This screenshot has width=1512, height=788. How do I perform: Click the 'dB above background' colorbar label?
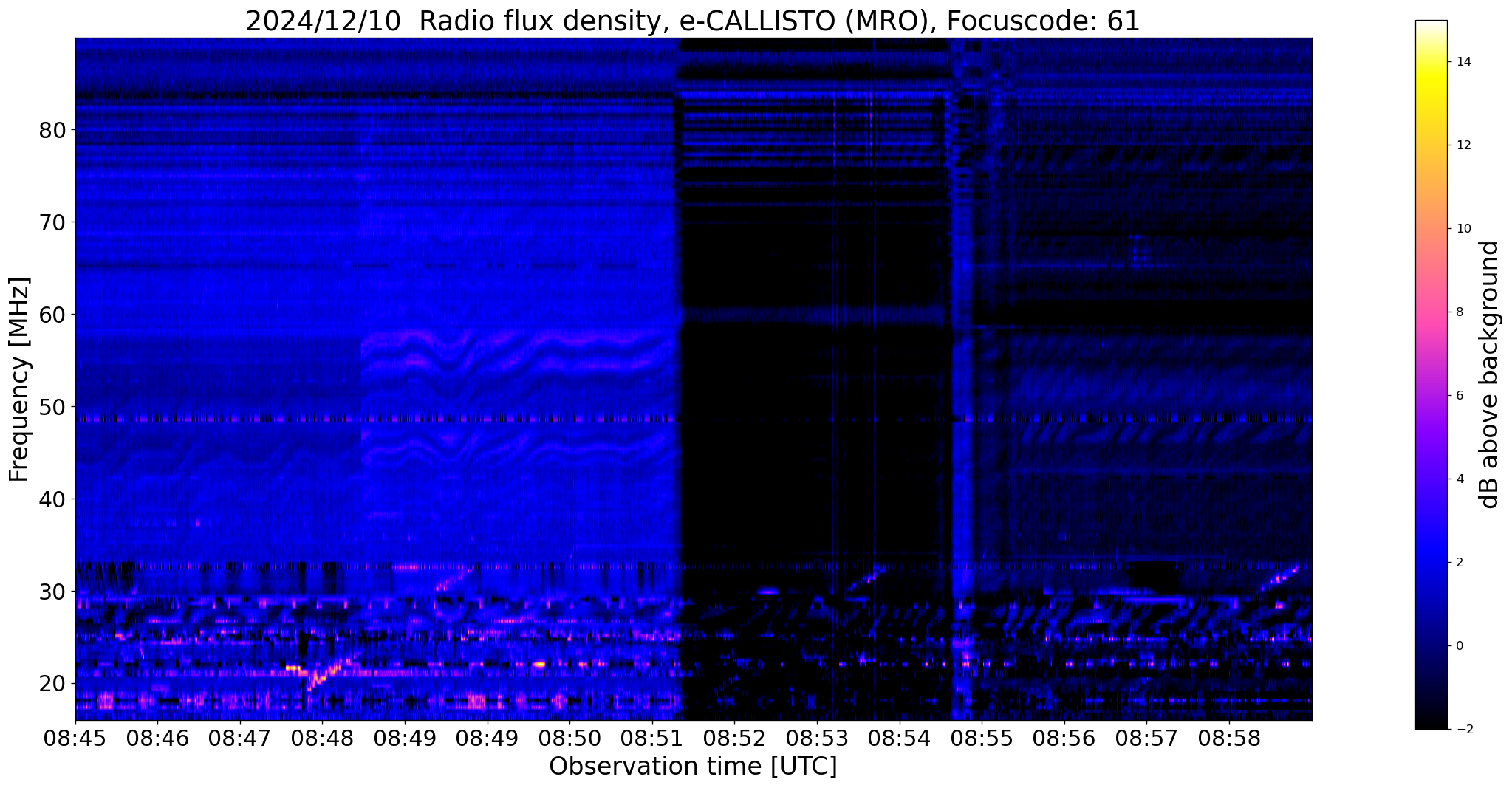pyautogui.click(x=1489, y=374)
